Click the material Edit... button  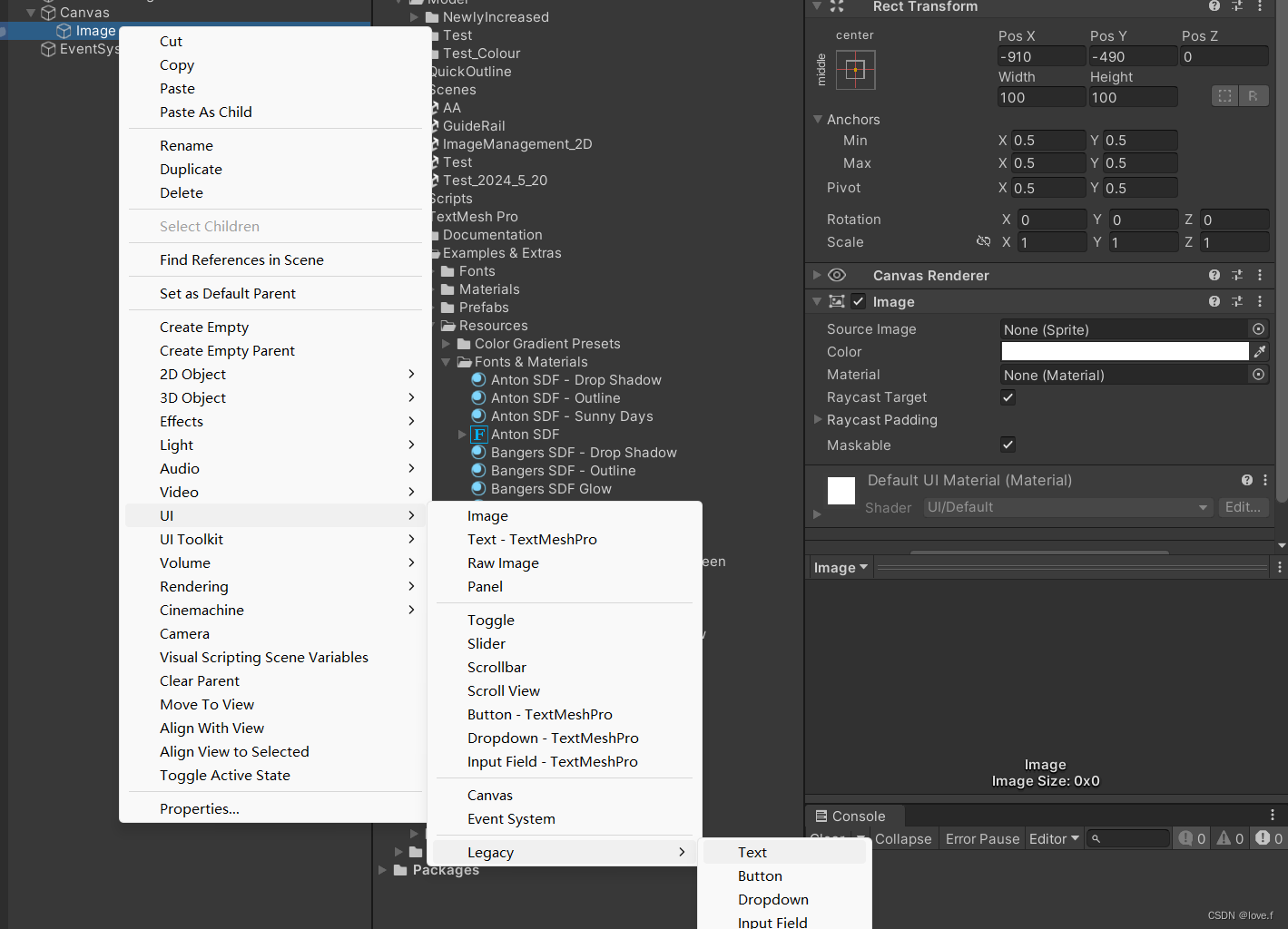(x=1243, y=507)
